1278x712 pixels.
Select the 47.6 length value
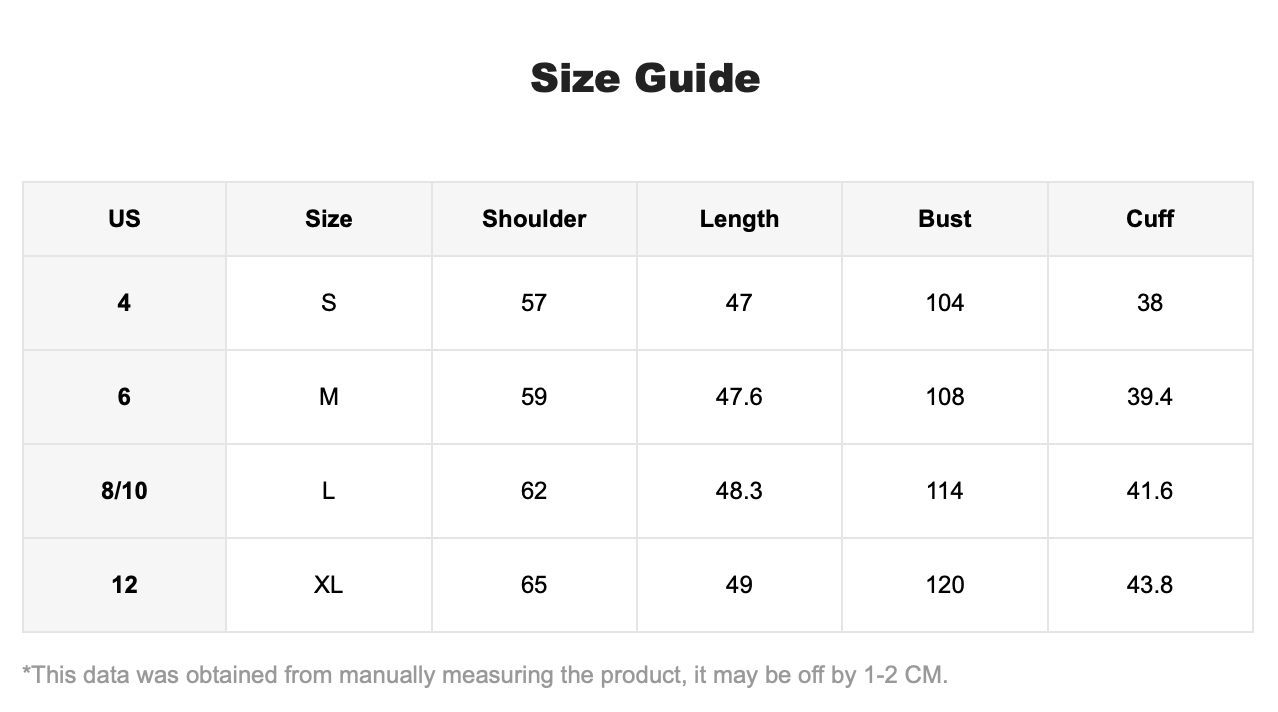739,397
